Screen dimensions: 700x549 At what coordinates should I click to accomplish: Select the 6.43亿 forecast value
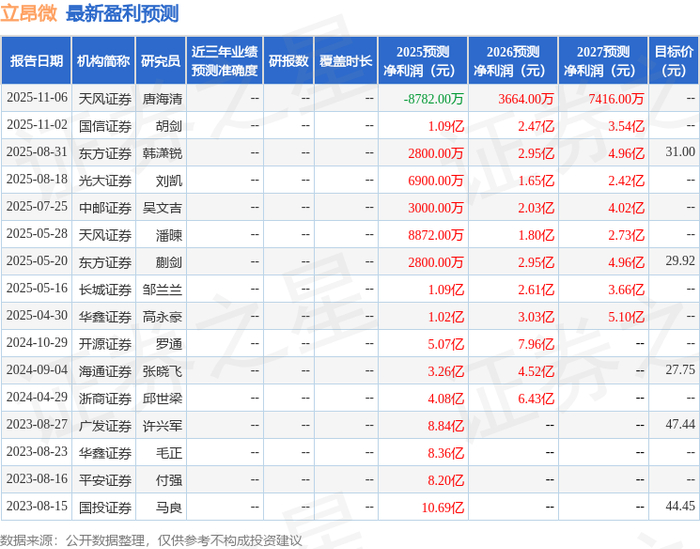point(536,399)
